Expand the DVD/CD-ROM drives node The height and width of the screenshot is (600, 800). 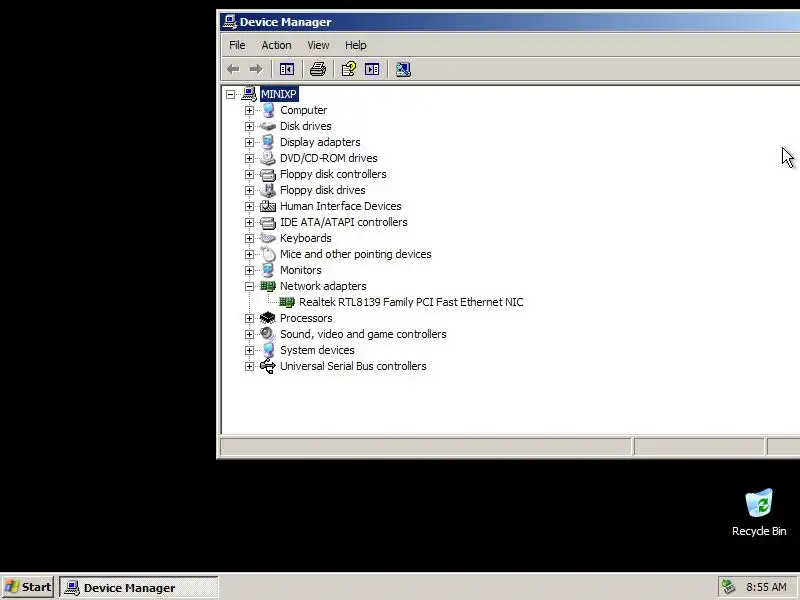click(x=249, y=158)
